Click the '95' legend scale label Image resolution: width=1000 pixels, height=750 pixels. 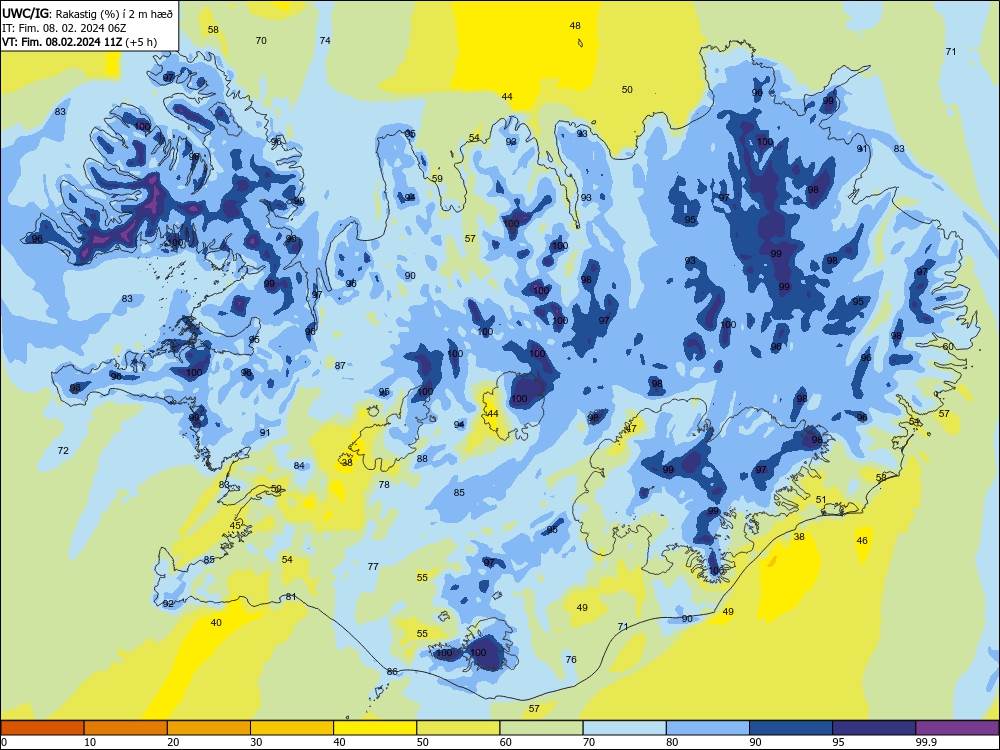coord(839,742)
